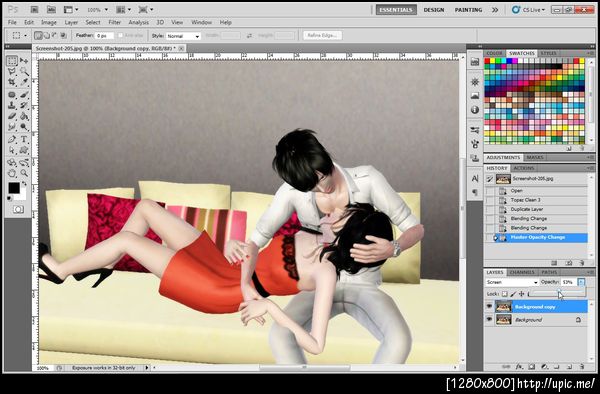Select the Crop tool
600x394 pixels.
coord(12,82)
